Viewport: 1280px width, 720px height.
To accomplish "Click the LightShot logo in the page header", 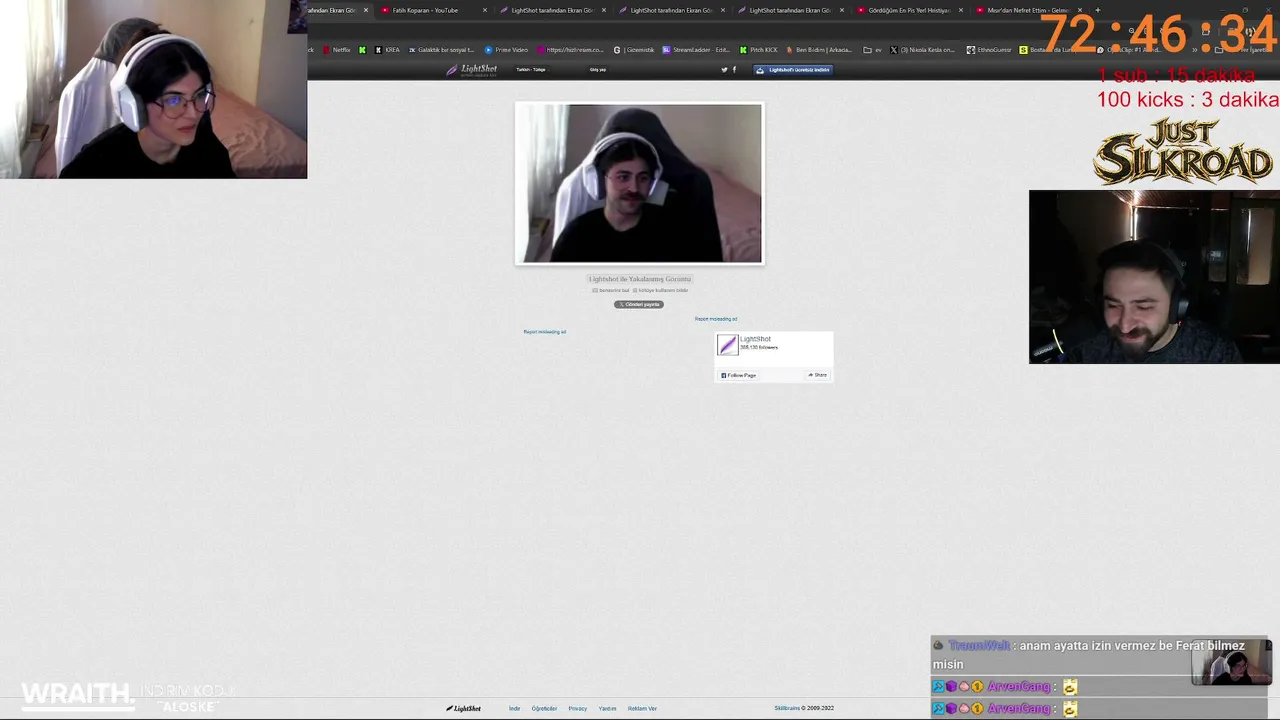I will click(x=472, y=70).
